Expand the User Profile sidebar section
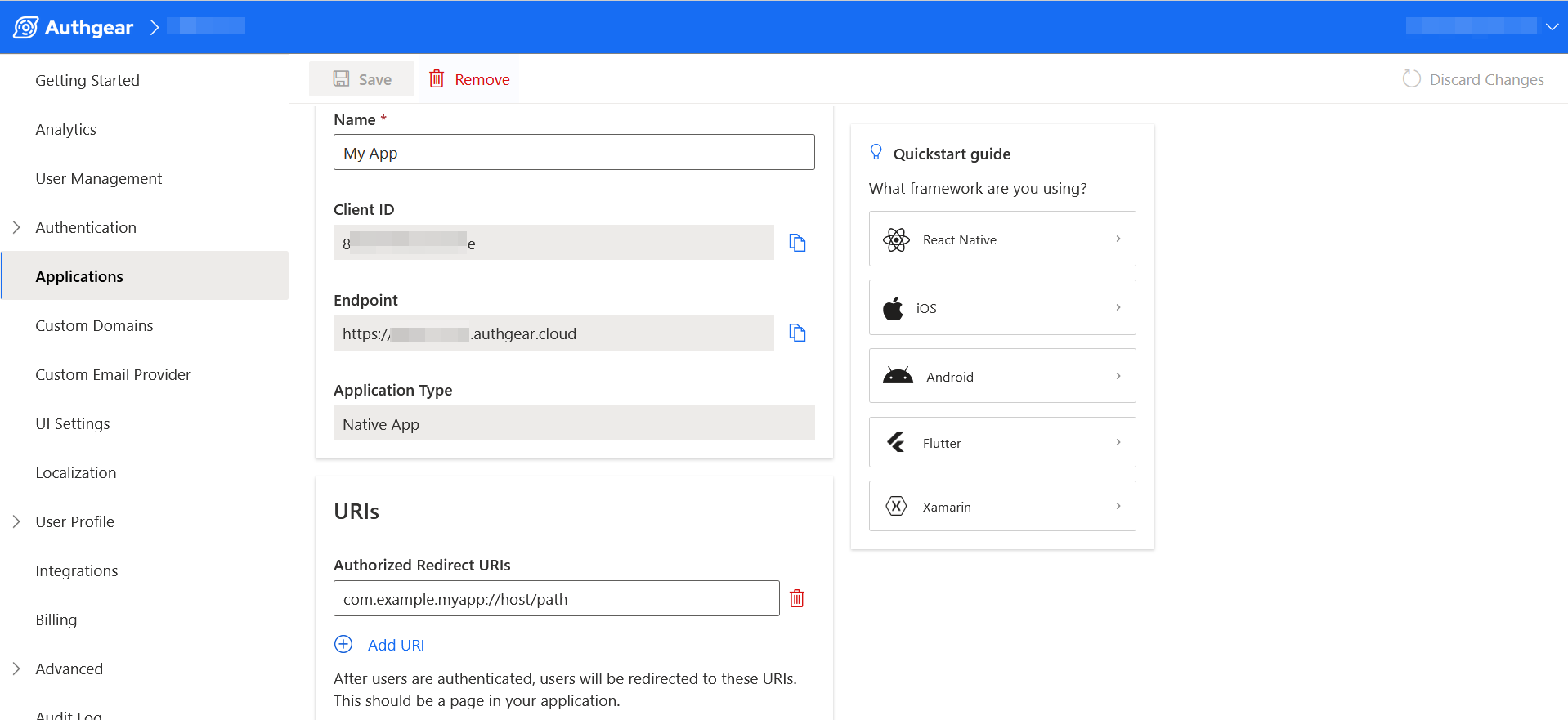The image size is (1568, 720). 16,521
